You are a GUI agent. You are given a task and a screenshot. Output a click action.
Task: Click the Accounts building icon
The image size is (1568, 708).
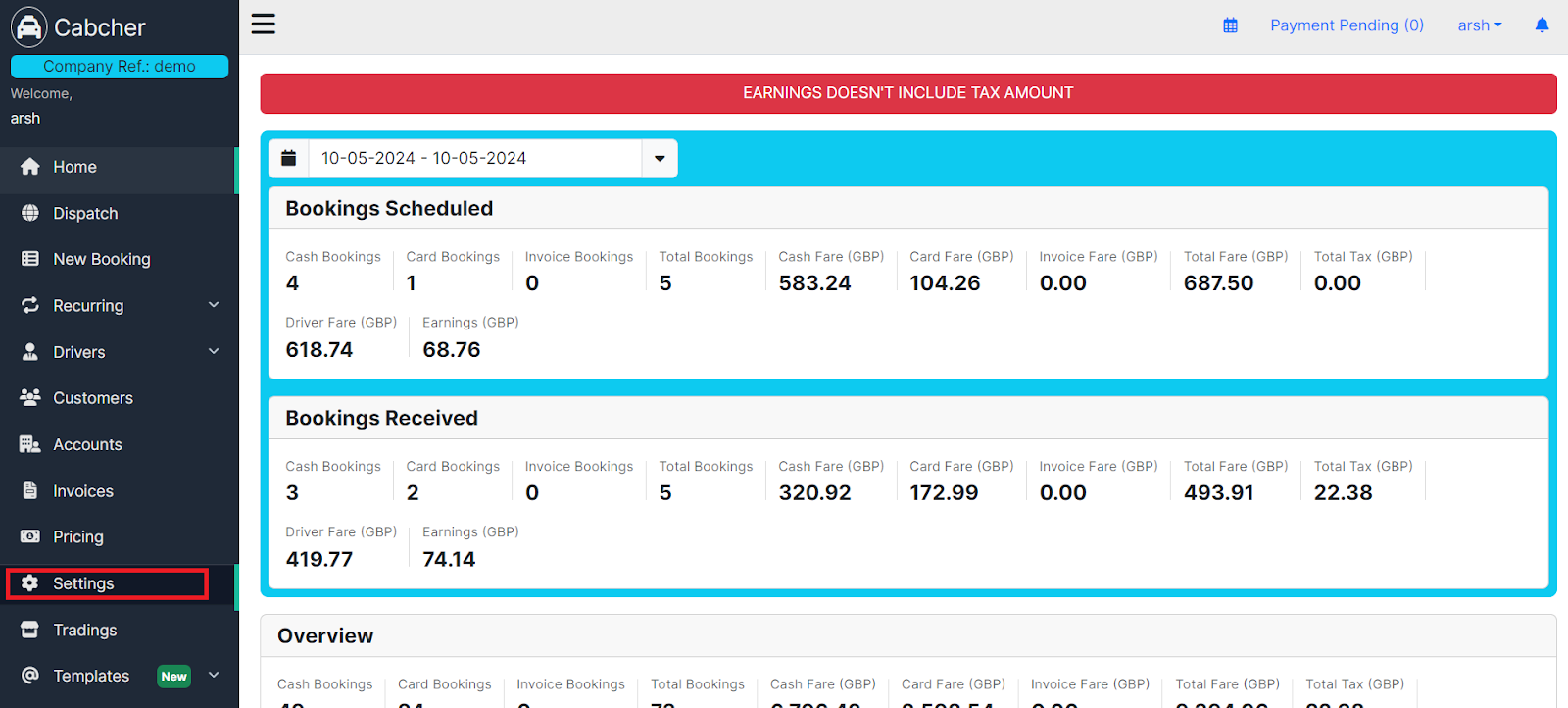30,444
